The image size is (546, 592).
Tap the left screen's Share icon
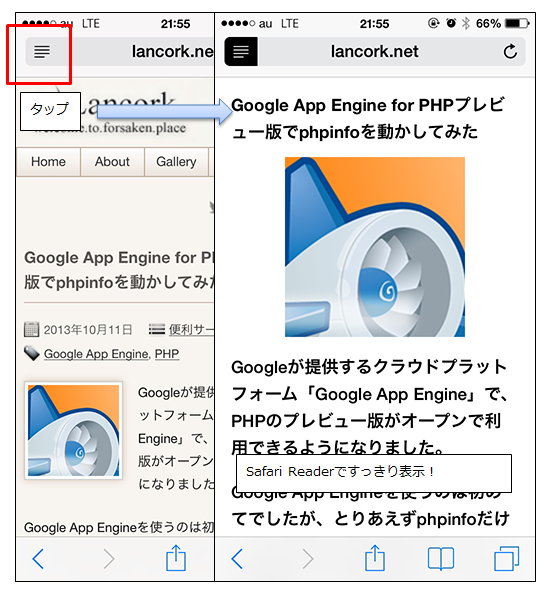pos(176,558)
